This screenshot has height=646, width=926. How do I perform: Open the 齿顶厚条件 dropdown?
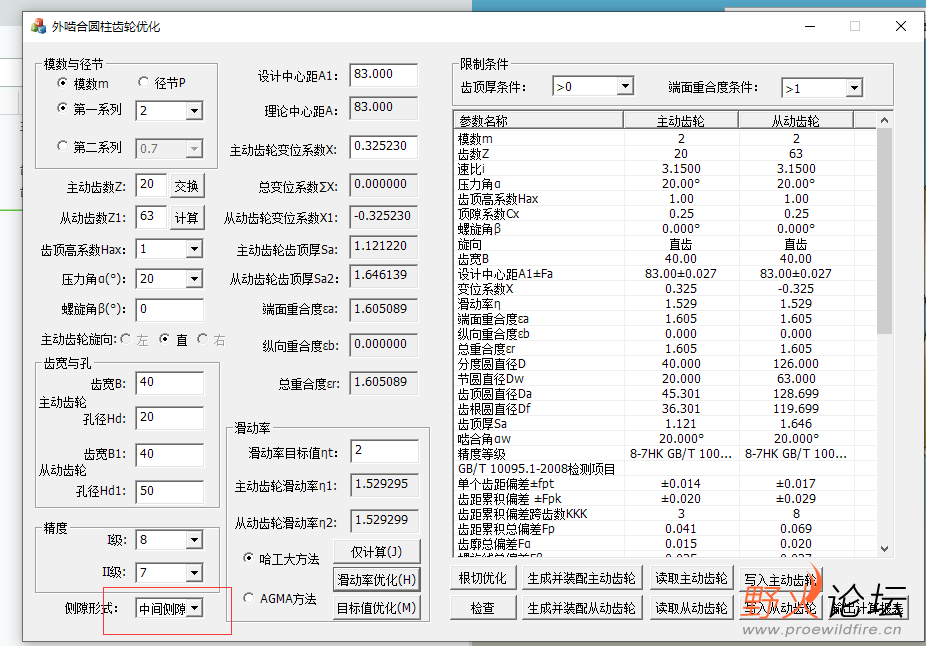tap(625, 87)
